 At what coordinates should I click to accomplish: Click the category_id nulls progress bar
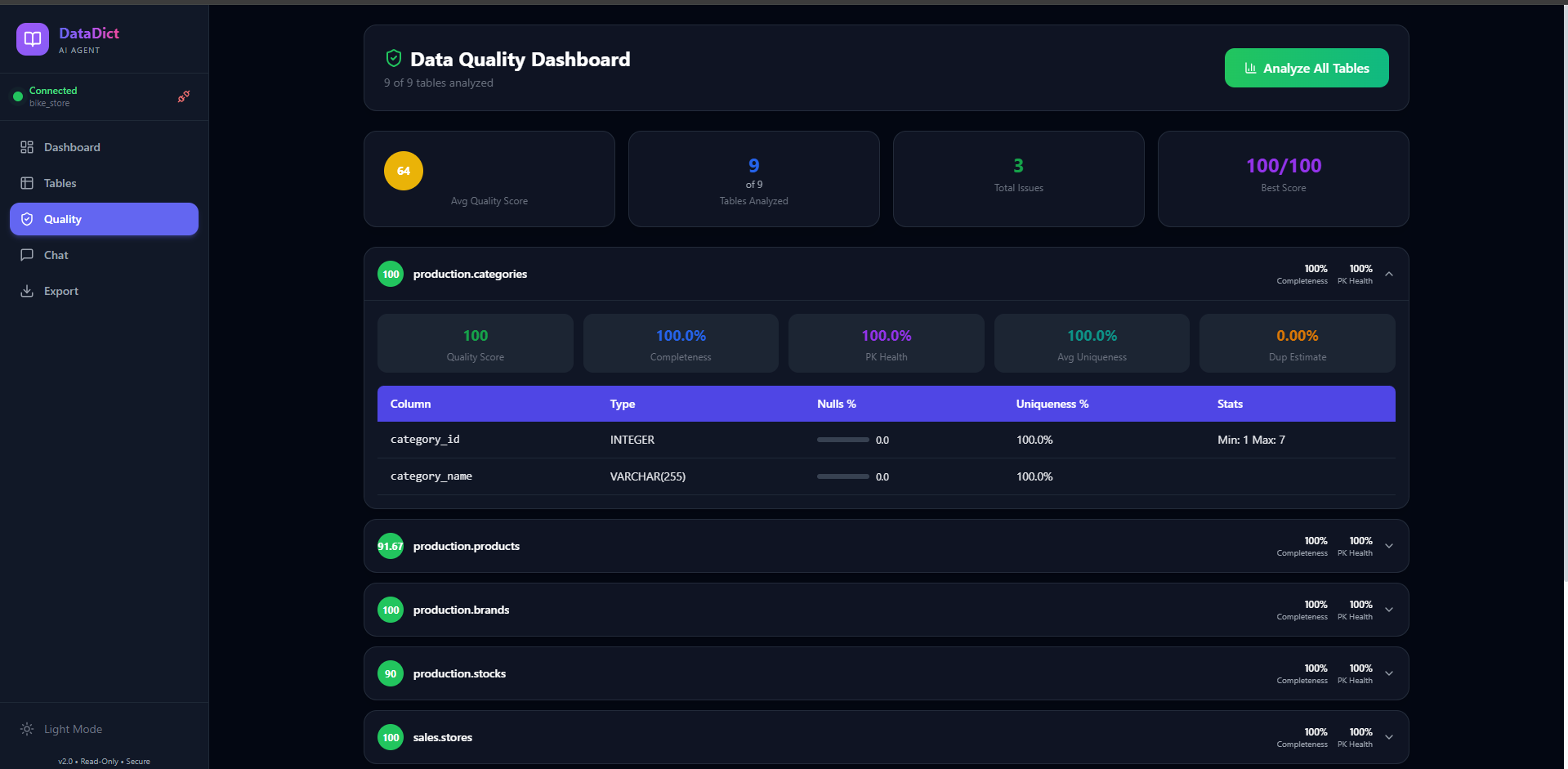pyautogui.click(x=843, y=440)
